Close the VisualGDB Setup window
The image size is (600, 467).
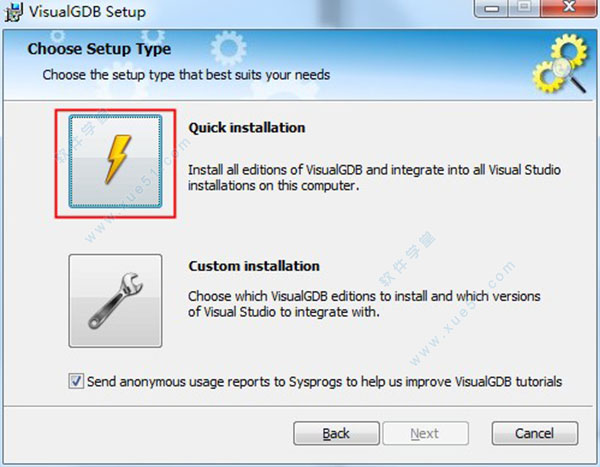pos(569,8)
